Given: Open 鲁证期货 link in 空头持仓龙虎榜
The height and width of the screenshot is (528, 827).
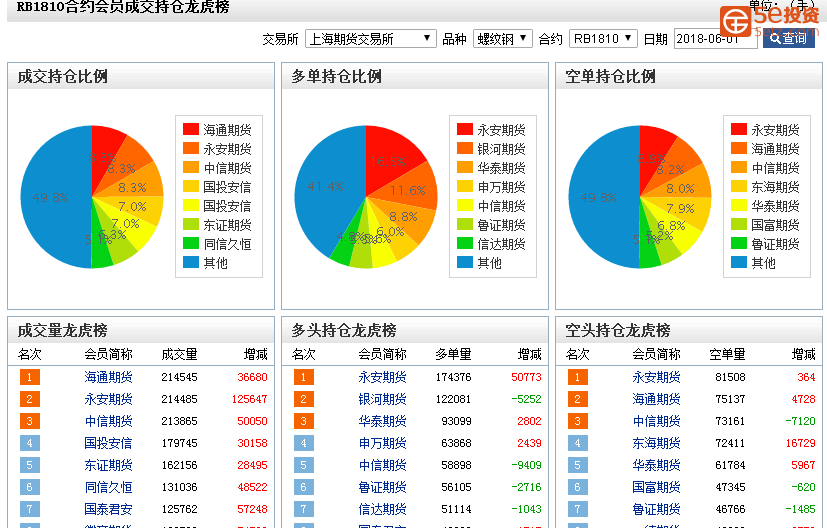Looking at the screenshot, I should point(657,509).
